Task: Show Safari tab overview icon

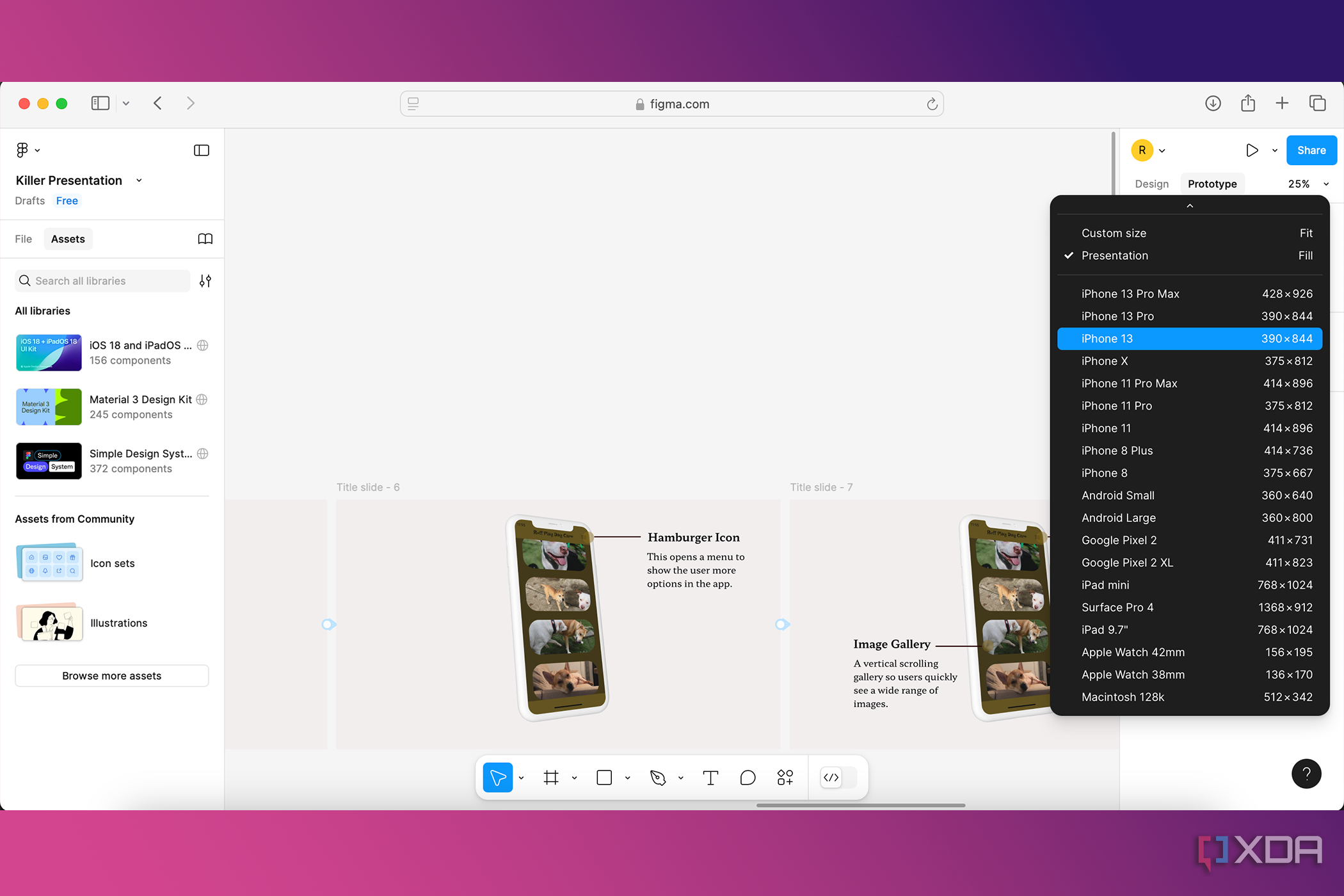Action: [x=1317, y=103]
